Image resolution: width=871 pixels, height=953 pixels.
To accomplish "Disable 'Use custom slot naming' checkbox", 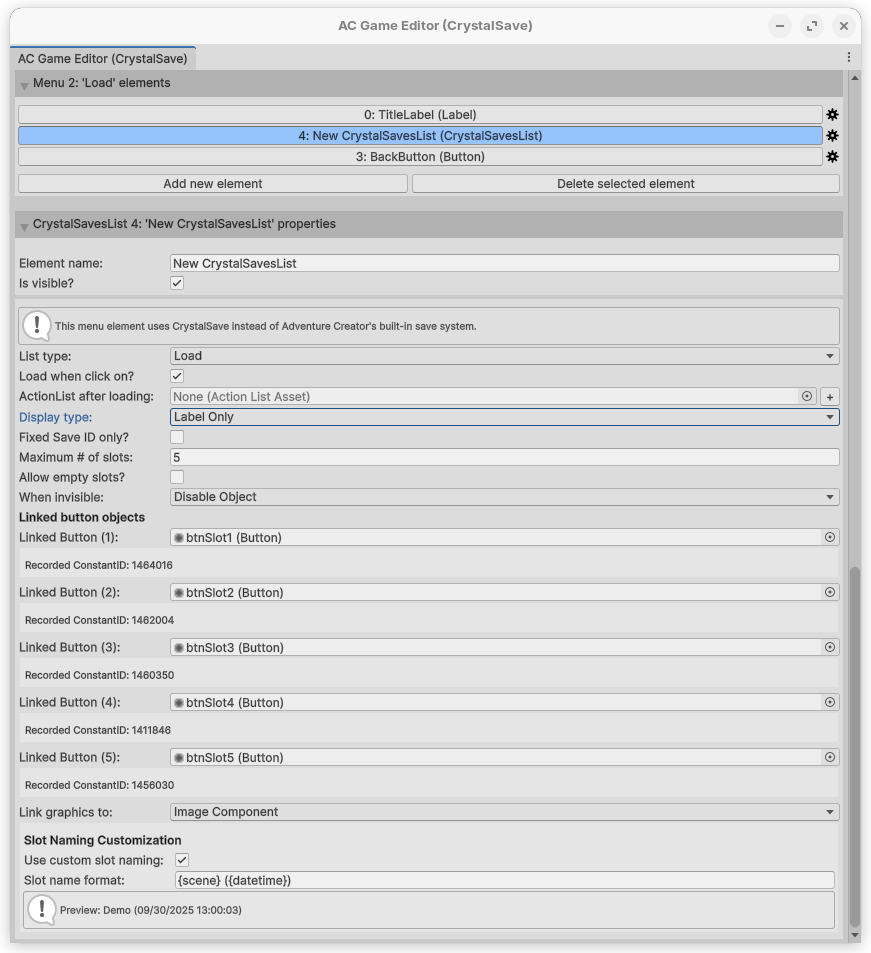I will click(x=182, y=860).
